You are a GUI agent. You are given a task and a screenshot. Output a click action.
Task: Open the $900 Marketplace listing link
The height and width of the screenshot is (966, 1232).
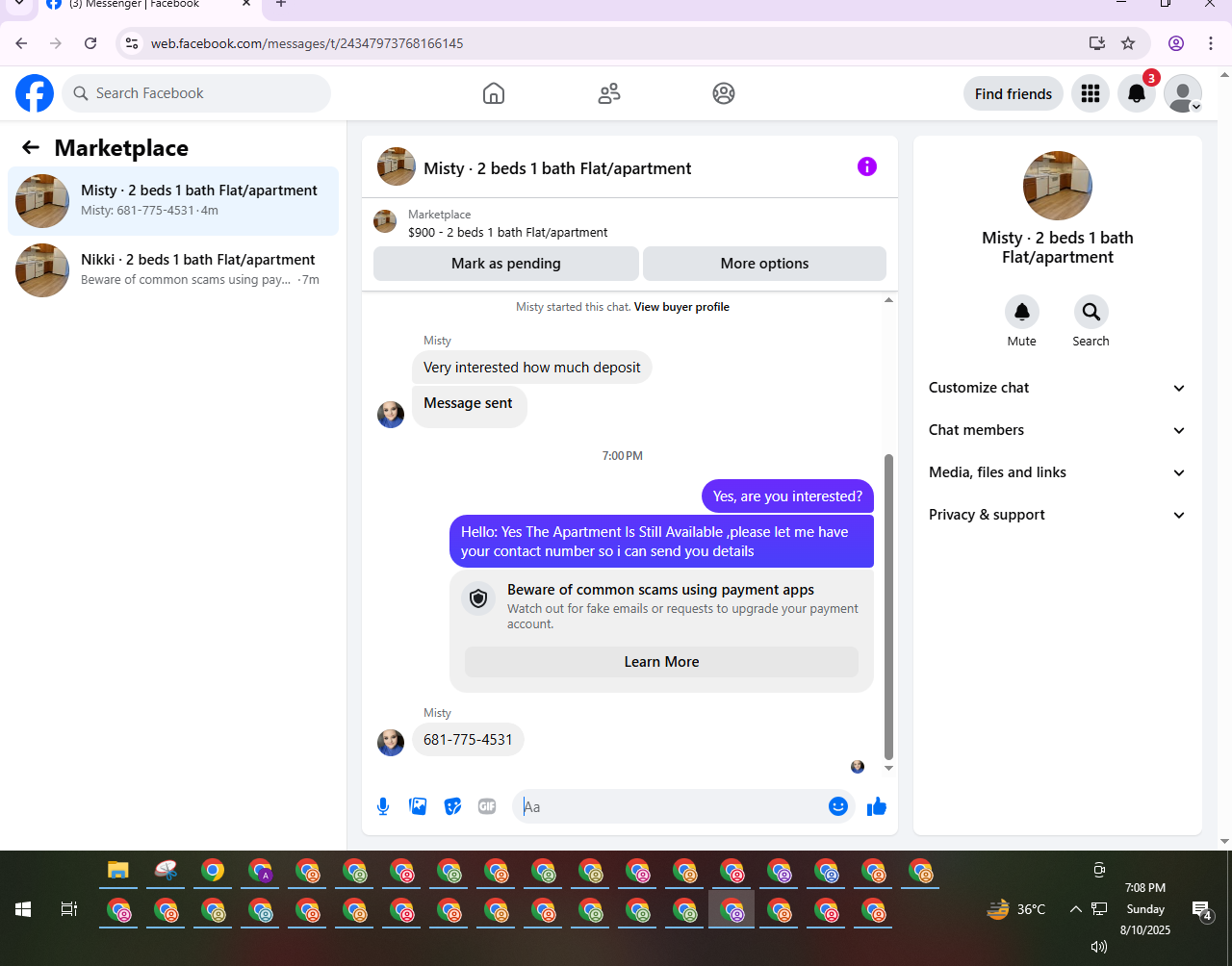click(507, 232)
